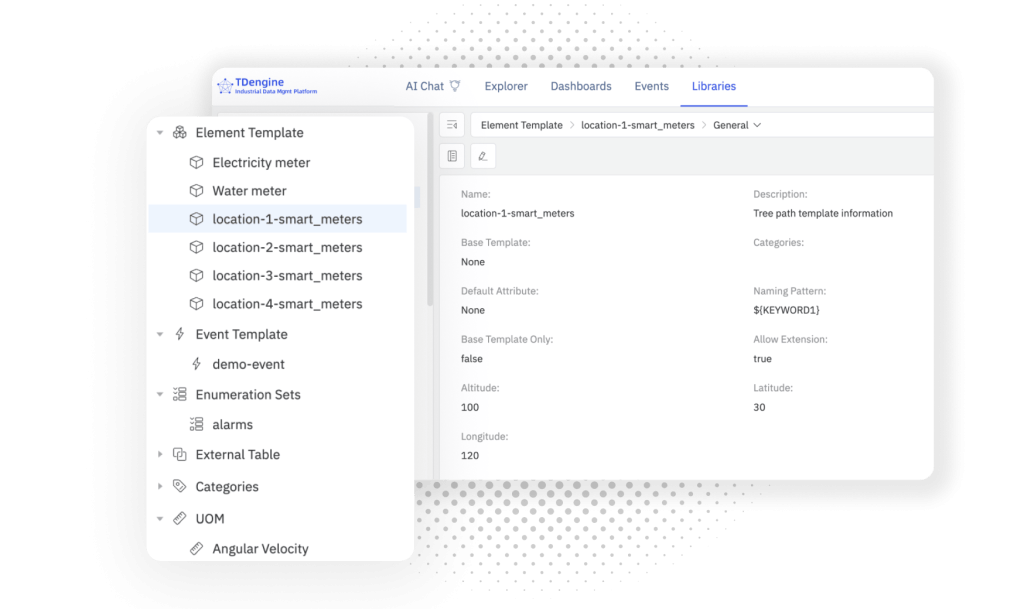The width and height of the screenshot is (1024, 609).
Task: Click the TDengine logo icon
Action: (225, 87)
